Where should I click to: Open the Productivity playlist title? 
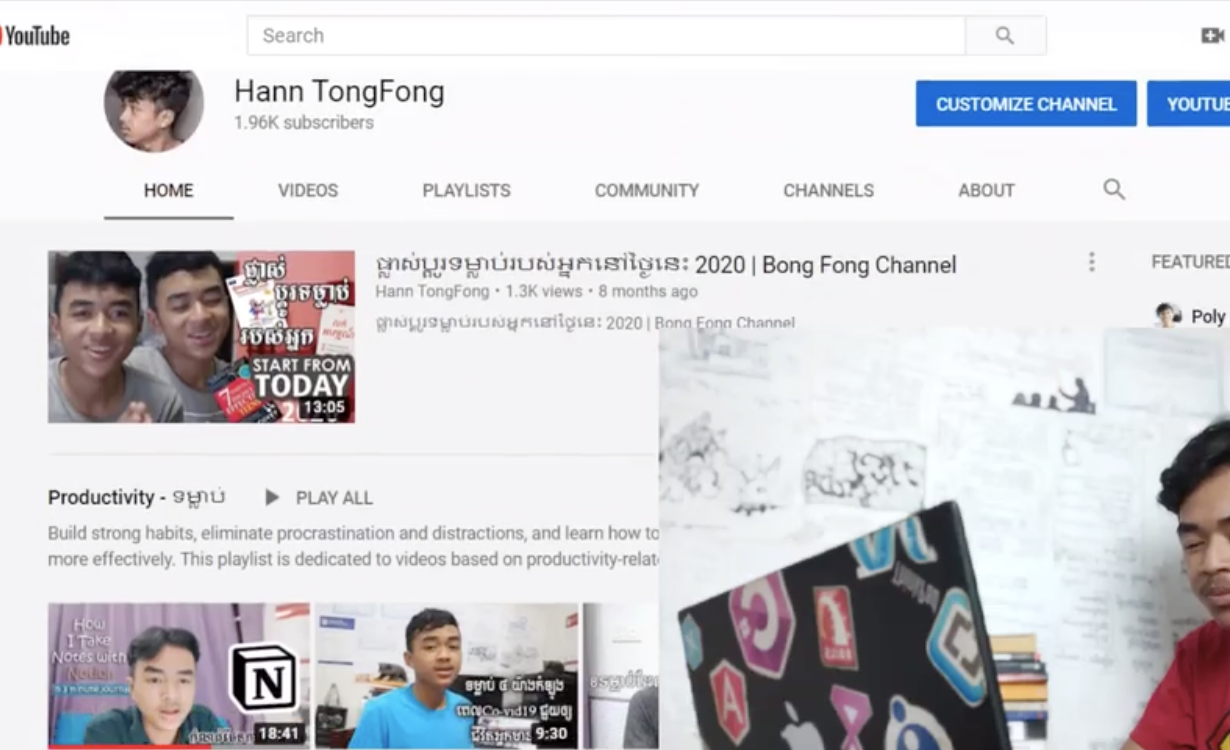click(x=136, y=497)
